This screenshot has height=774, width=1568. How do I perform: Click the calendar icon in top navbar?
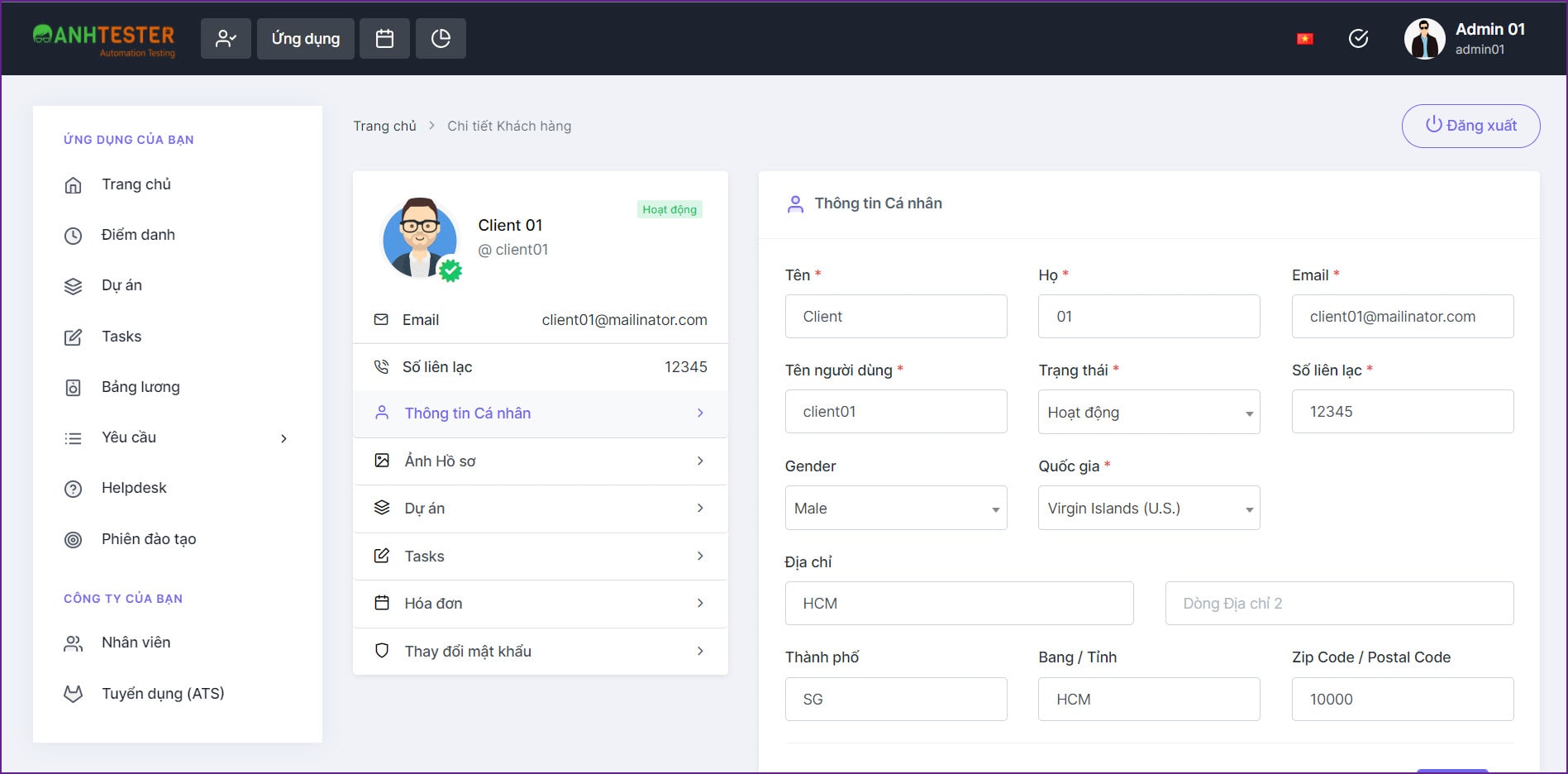coord(384,39)
